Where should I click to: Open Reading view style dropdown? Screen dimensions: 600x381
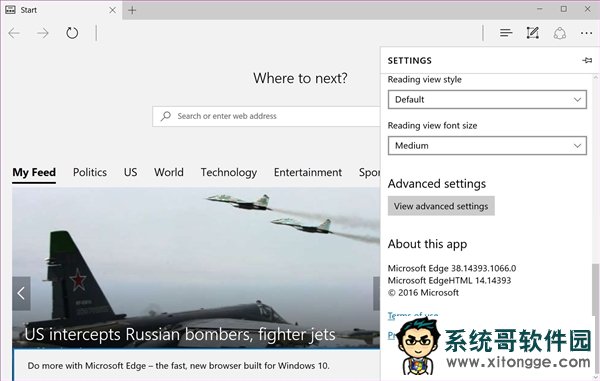(487, 99)
